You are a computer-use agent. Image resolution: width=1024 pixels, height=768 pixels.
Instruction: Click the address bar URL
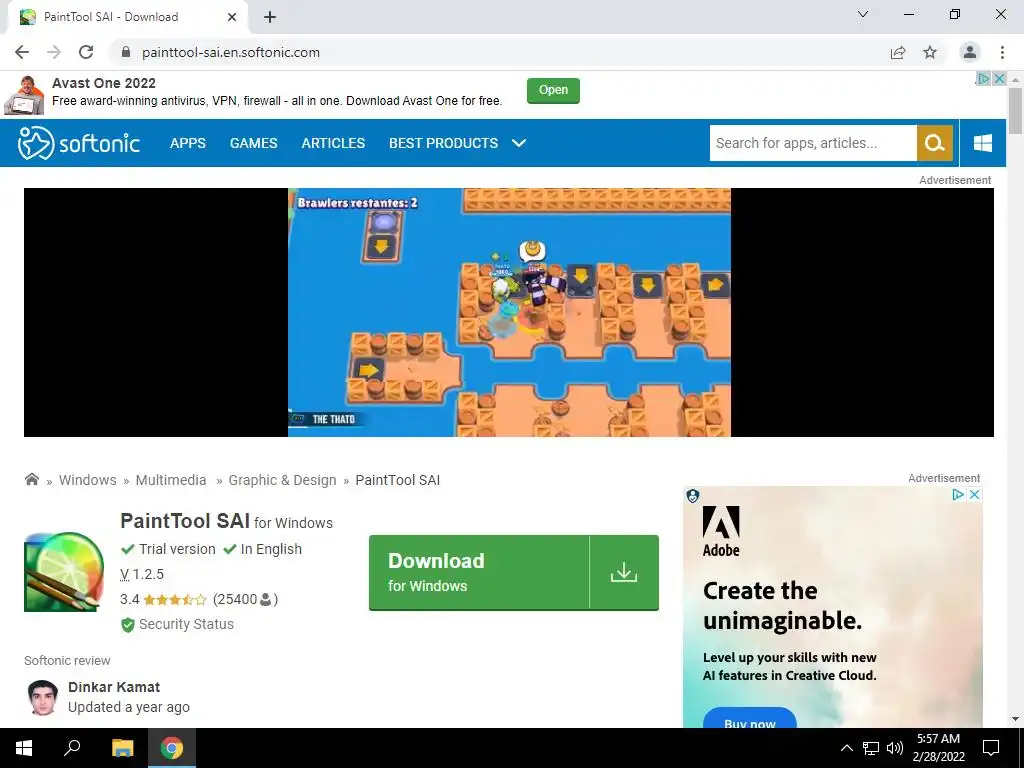pos(231,52)
